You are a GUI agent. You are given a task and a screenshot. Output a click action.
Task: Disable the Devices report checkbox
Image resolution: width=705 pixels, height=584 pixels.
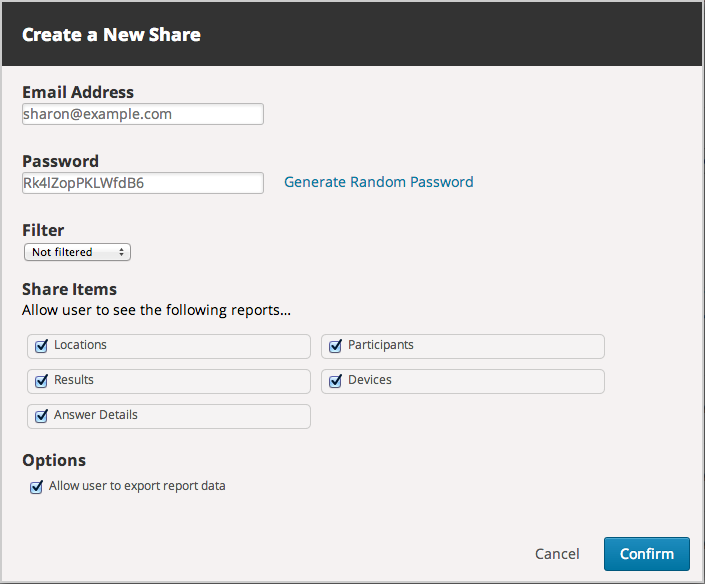[x=335, y=381]
